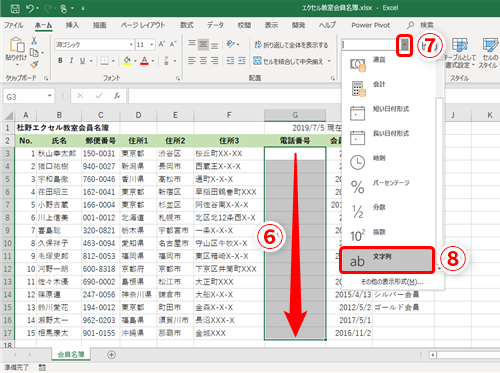Apply yellow fill color bucket
Screen dimensions: 500x373
127,61
